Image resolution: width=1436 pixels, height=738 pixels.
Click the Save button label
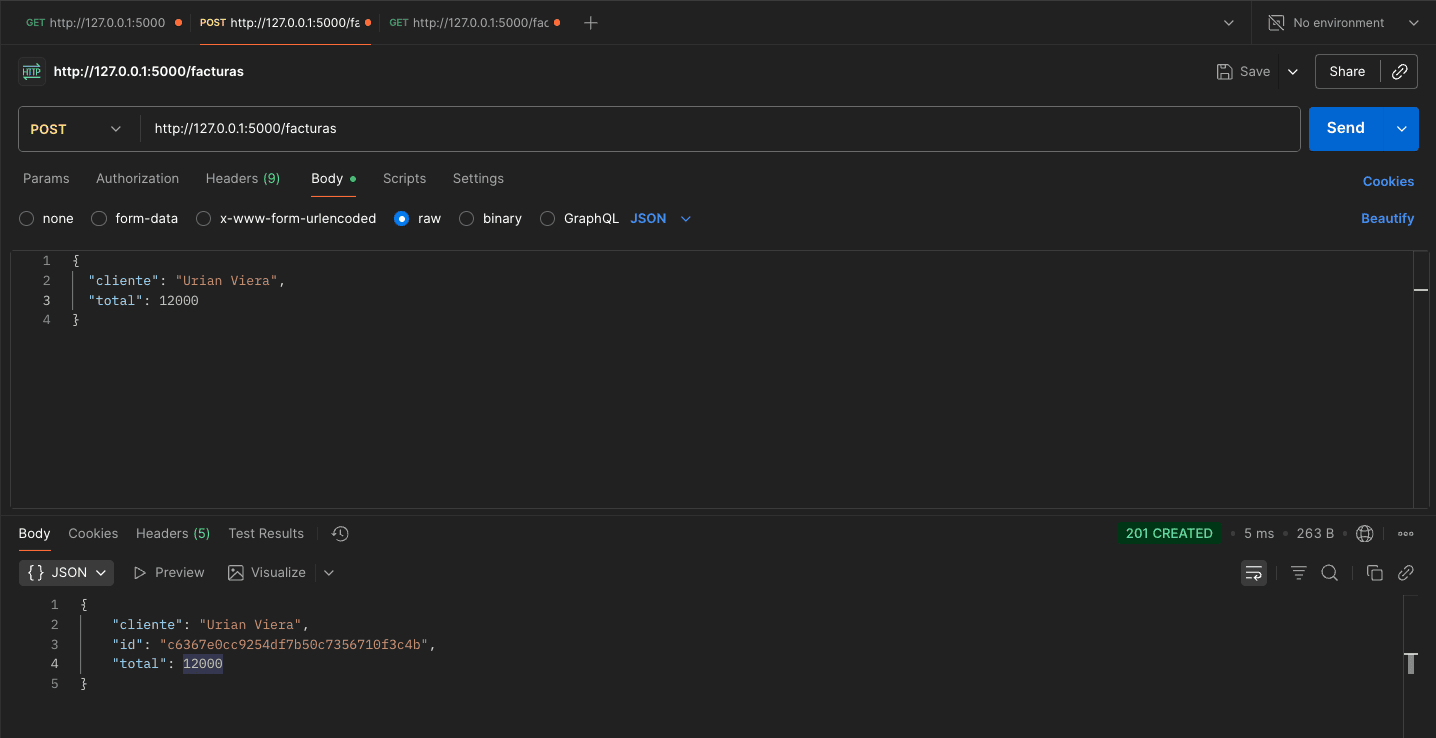click(1255, 71)
